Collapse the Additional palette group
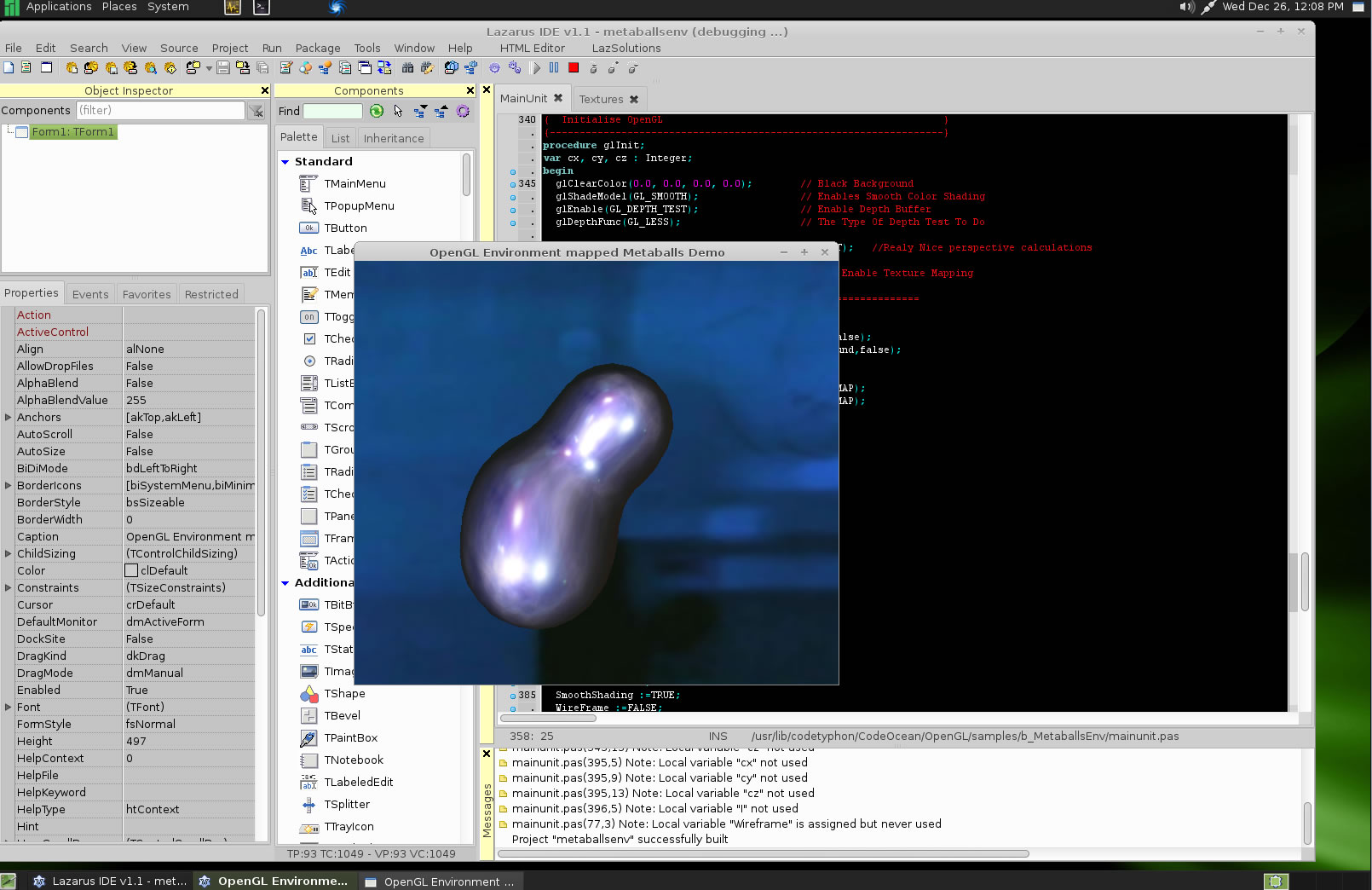 [285, 583]
